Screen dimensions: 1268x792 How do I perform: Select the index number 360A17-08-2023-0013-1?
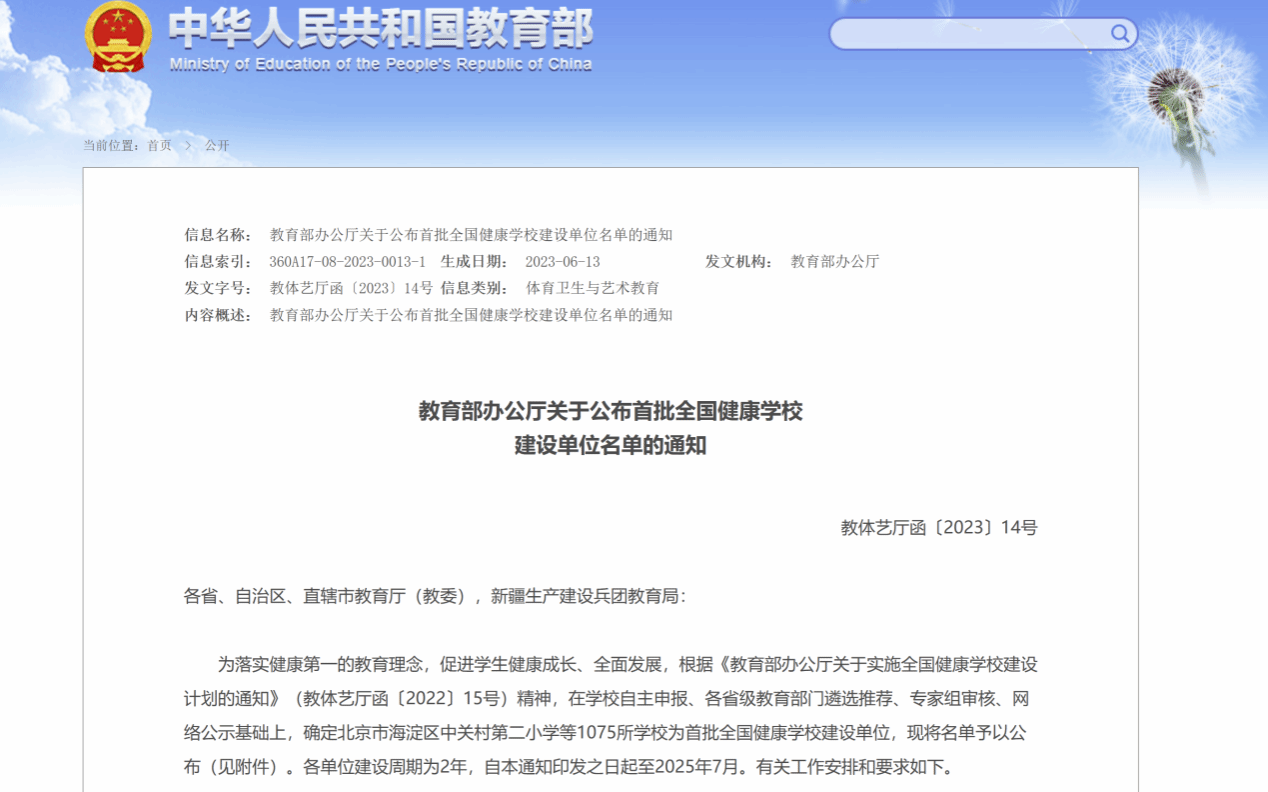coord(347,262)
